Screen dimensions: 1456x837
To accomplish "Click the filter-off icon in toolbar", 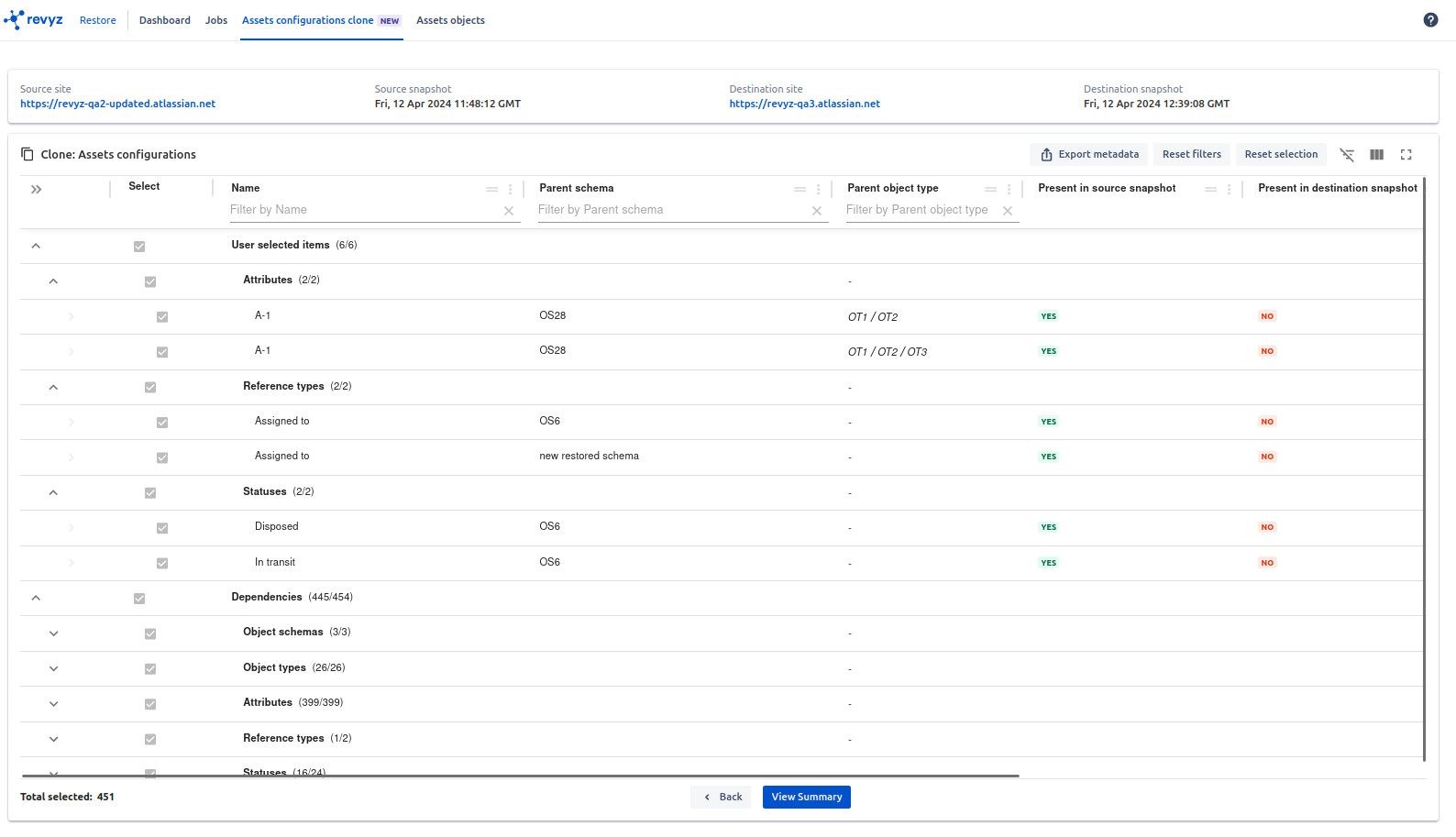I will [x=1347, y=155].
